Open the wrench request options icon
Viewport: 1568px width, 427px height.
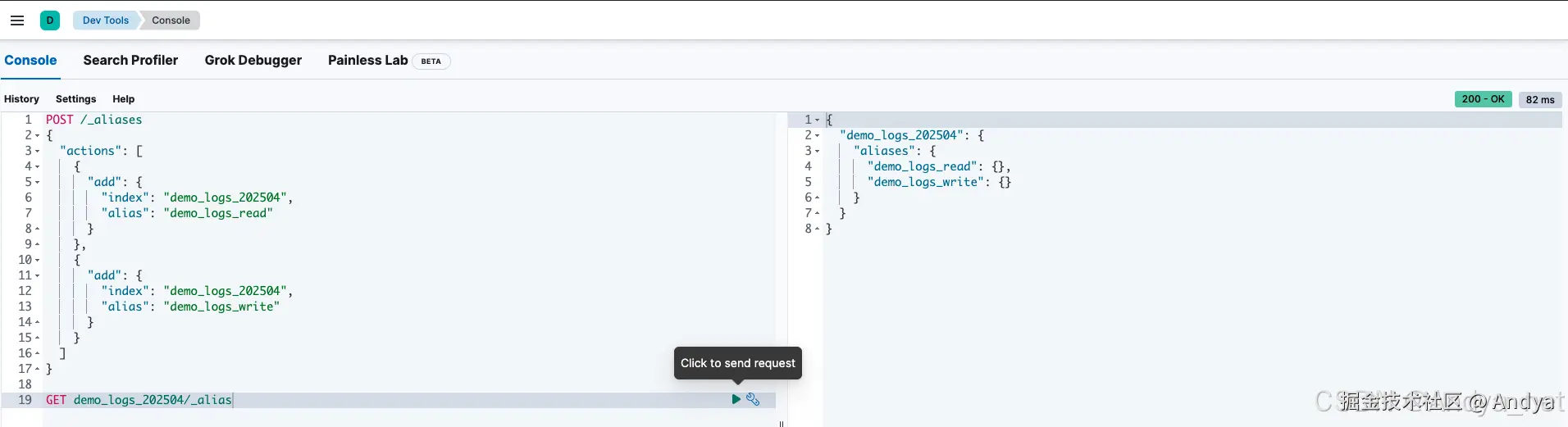point(753,399)
